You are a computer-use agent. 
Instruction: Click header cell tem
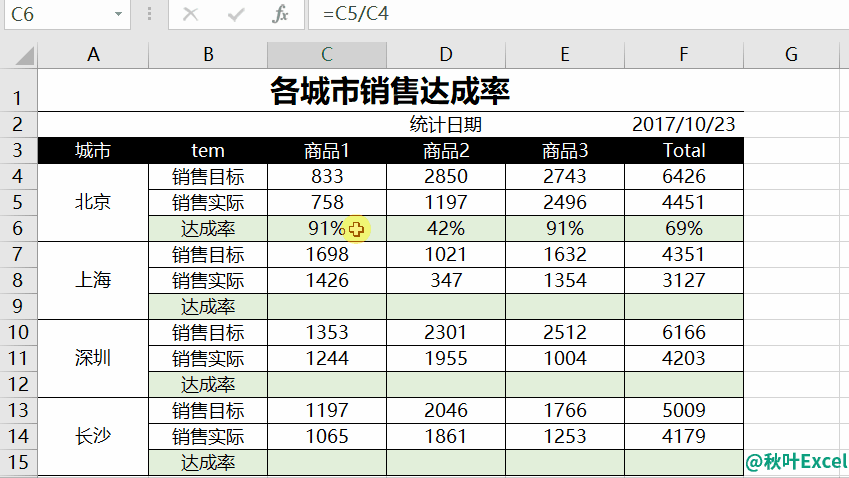pyautogui.click(x=208, y=150)
